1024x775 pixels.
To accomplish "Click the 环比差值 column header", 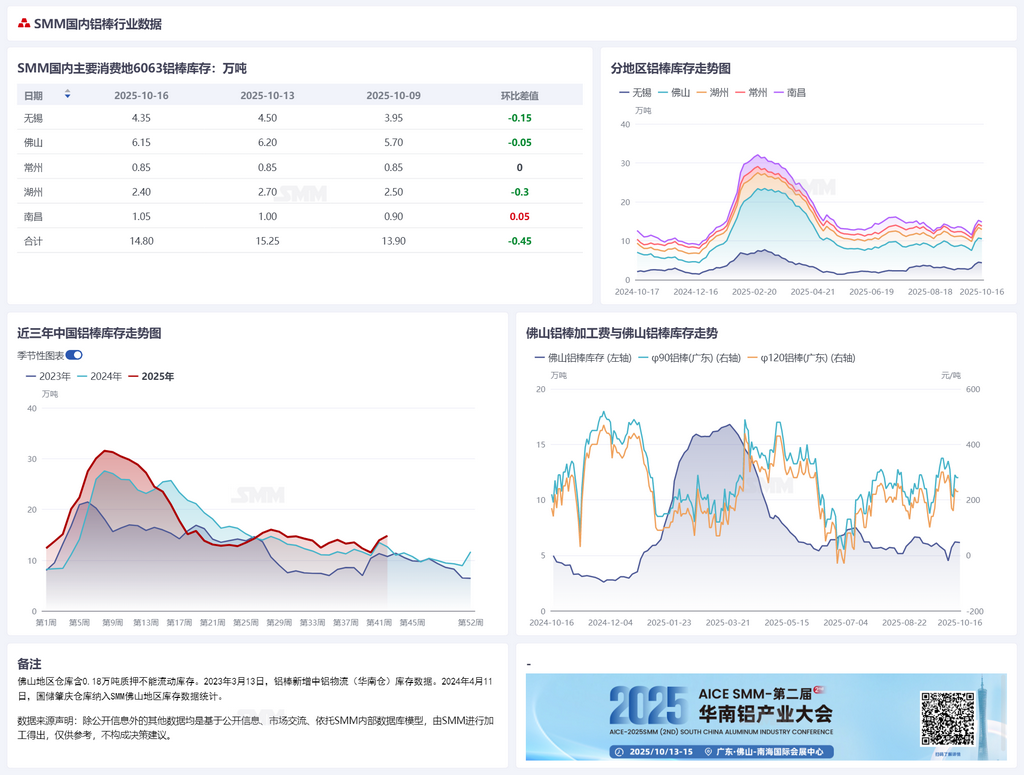I will [x=519, y=96].
